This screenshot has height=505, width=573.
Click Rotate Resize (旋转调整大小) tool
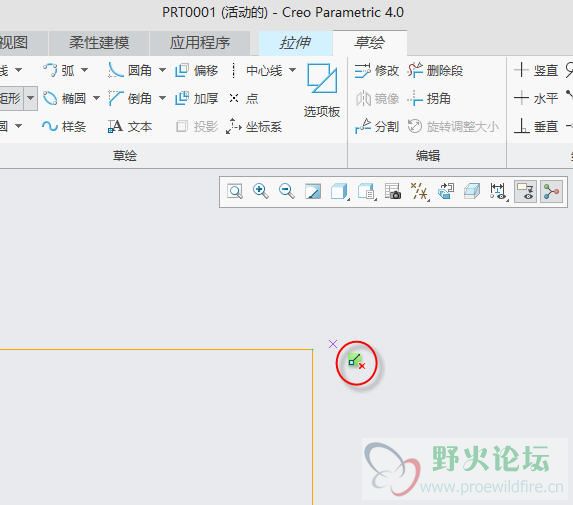(453, 126)
